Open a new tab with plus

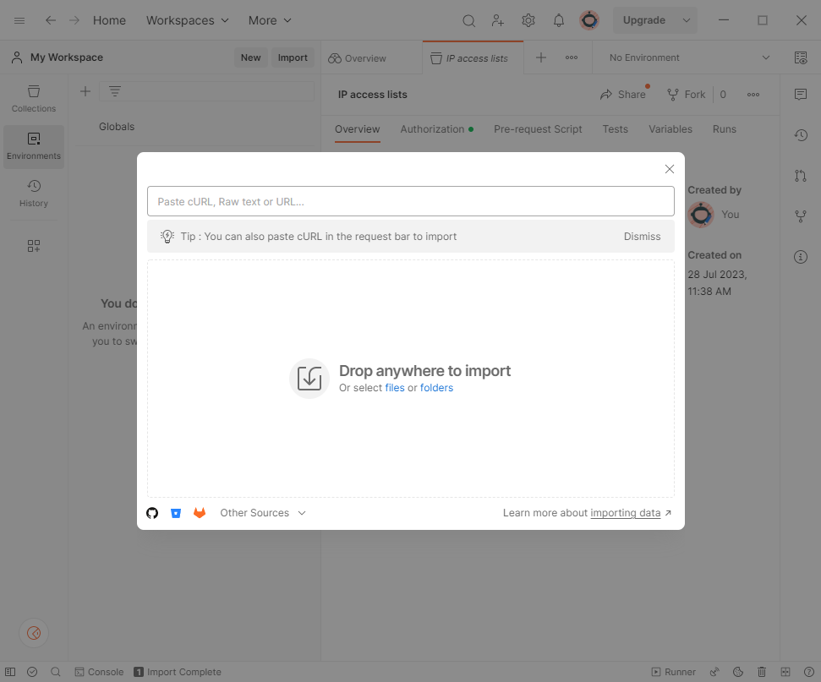[541, 58]
